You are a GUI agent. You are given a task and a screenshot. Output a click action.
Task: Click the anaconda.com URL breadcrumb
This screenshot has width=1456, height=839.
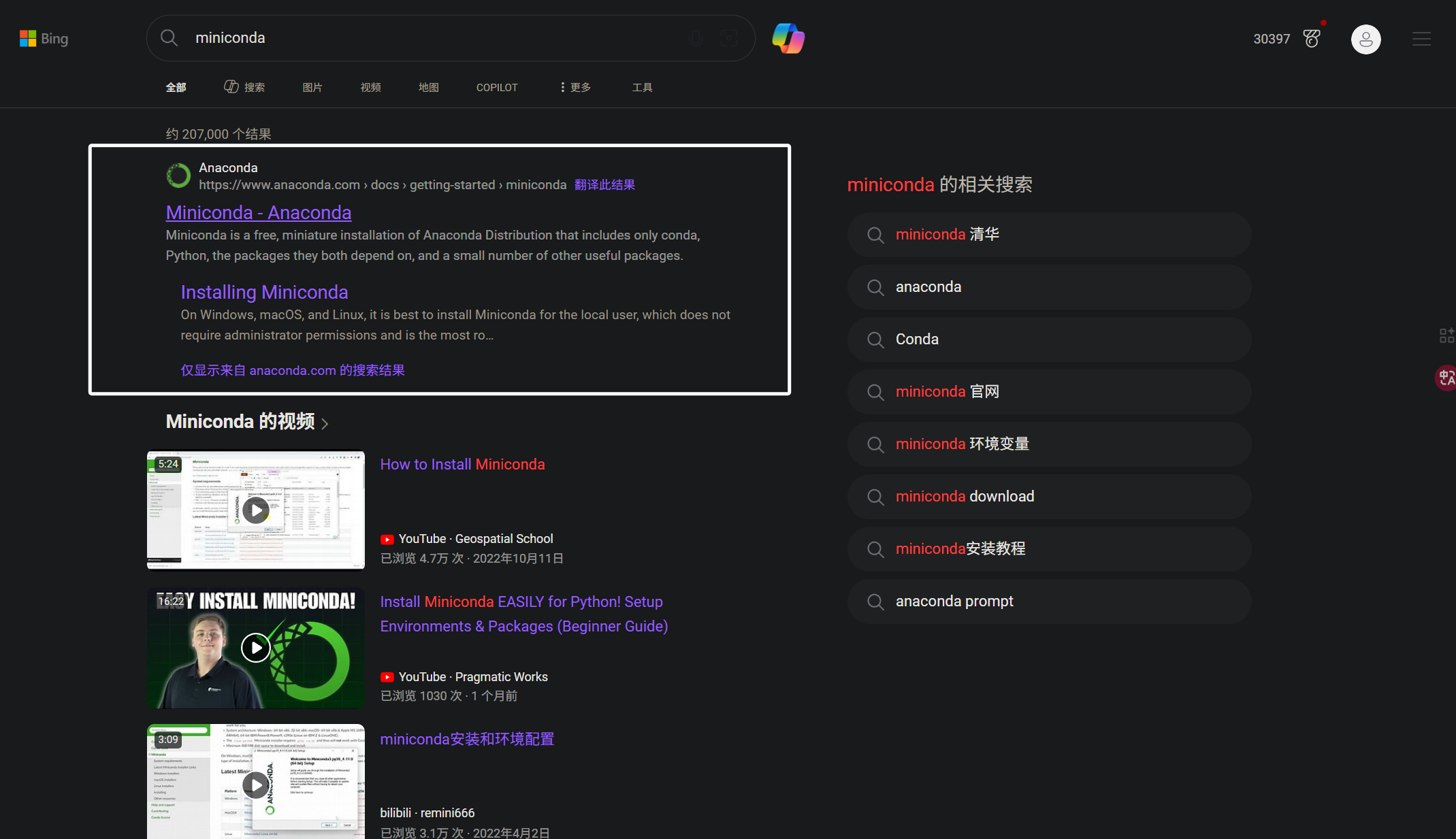[x=383, y=185]
